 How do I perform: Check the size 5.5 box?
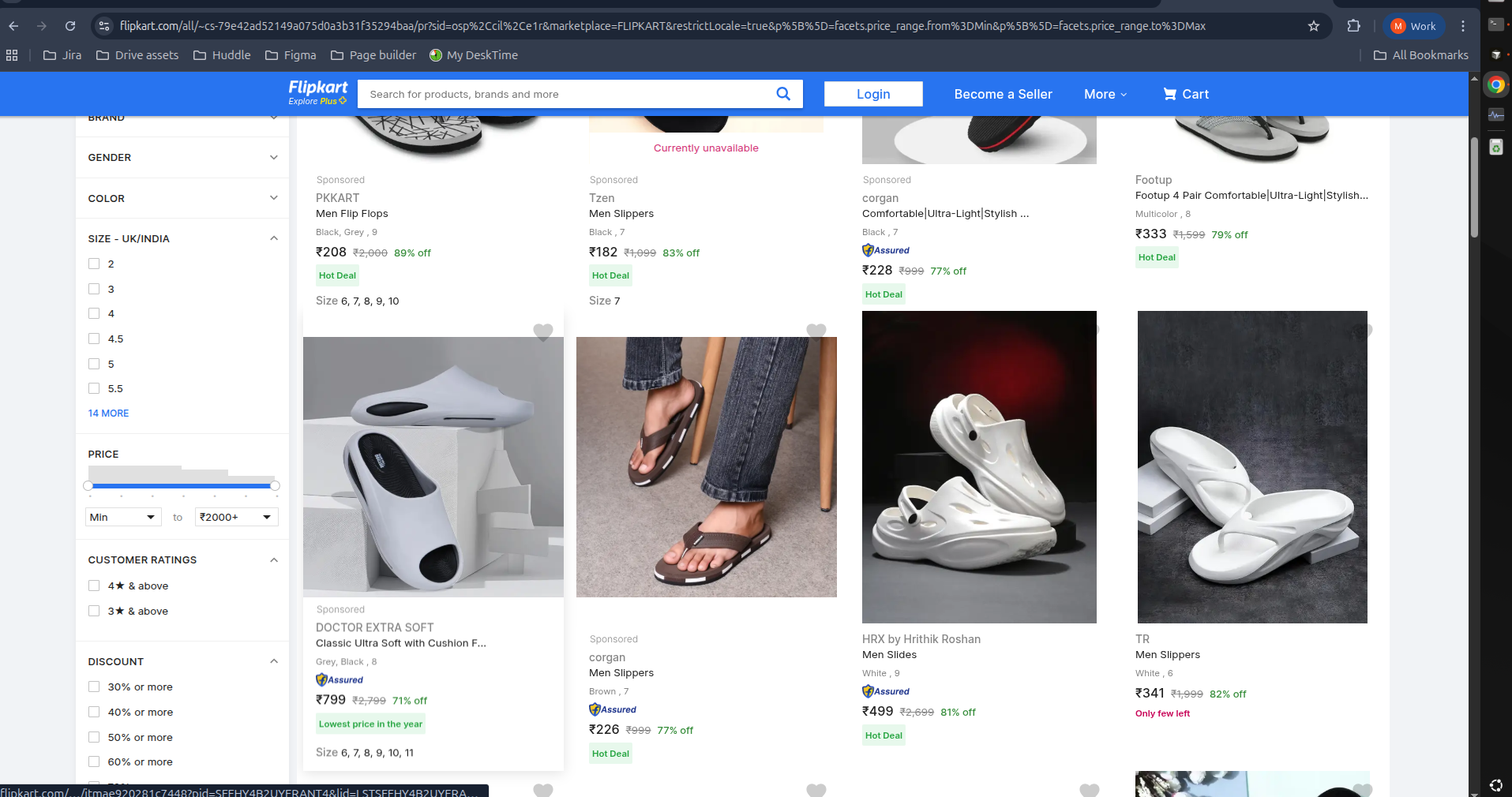(x=94, y=388)
